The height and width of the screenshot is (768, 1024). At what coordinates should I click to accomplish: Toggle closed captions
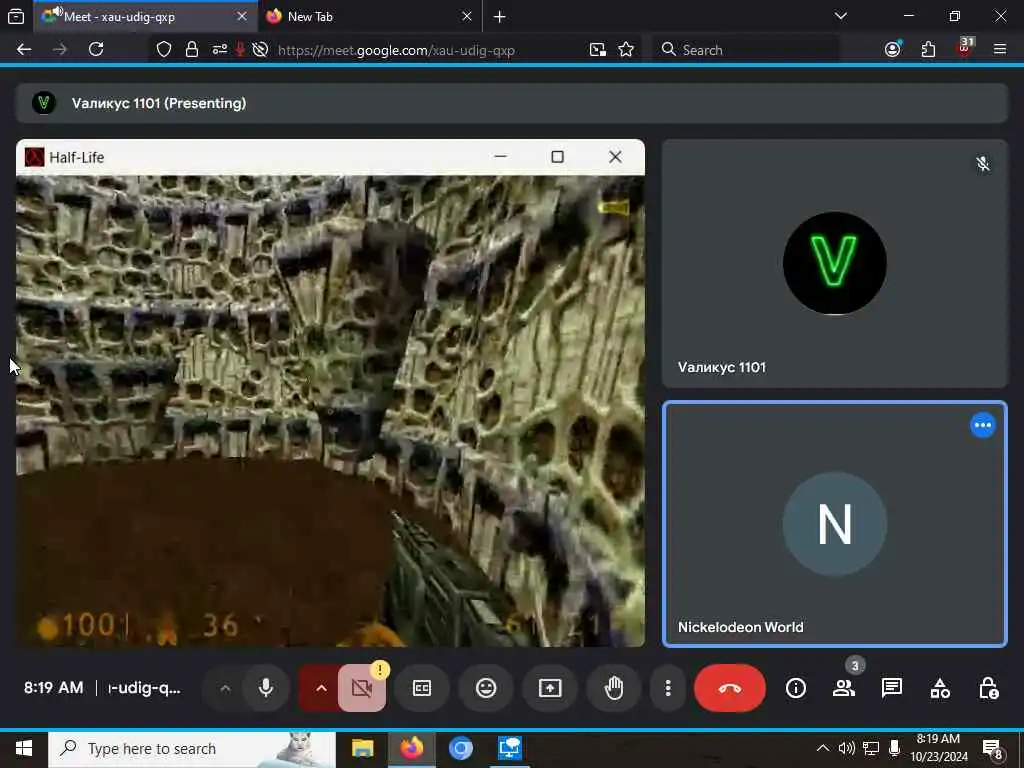[x=422, y=688]
